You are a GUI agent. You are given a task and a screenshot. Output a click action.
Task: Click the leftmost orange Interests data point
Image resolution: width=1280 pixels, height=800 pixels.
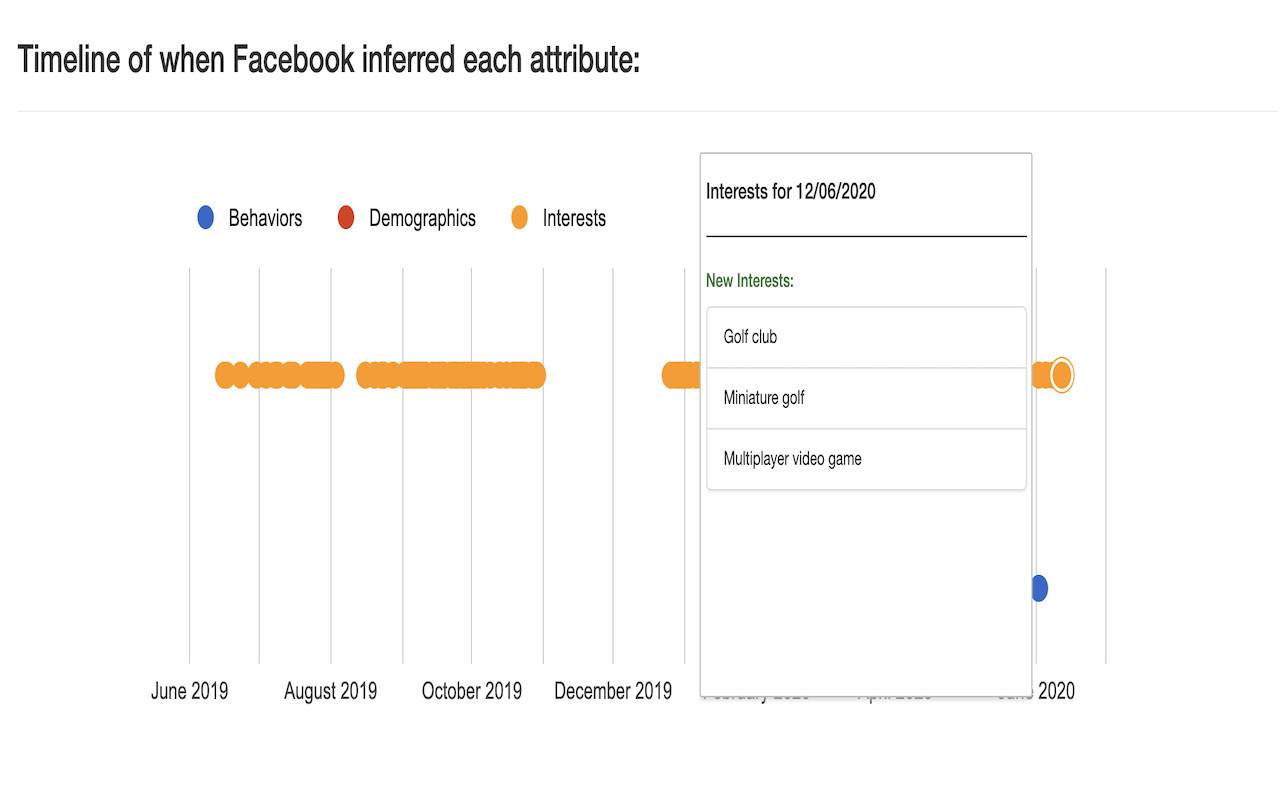pyautogui.click(x=225, y=375)
